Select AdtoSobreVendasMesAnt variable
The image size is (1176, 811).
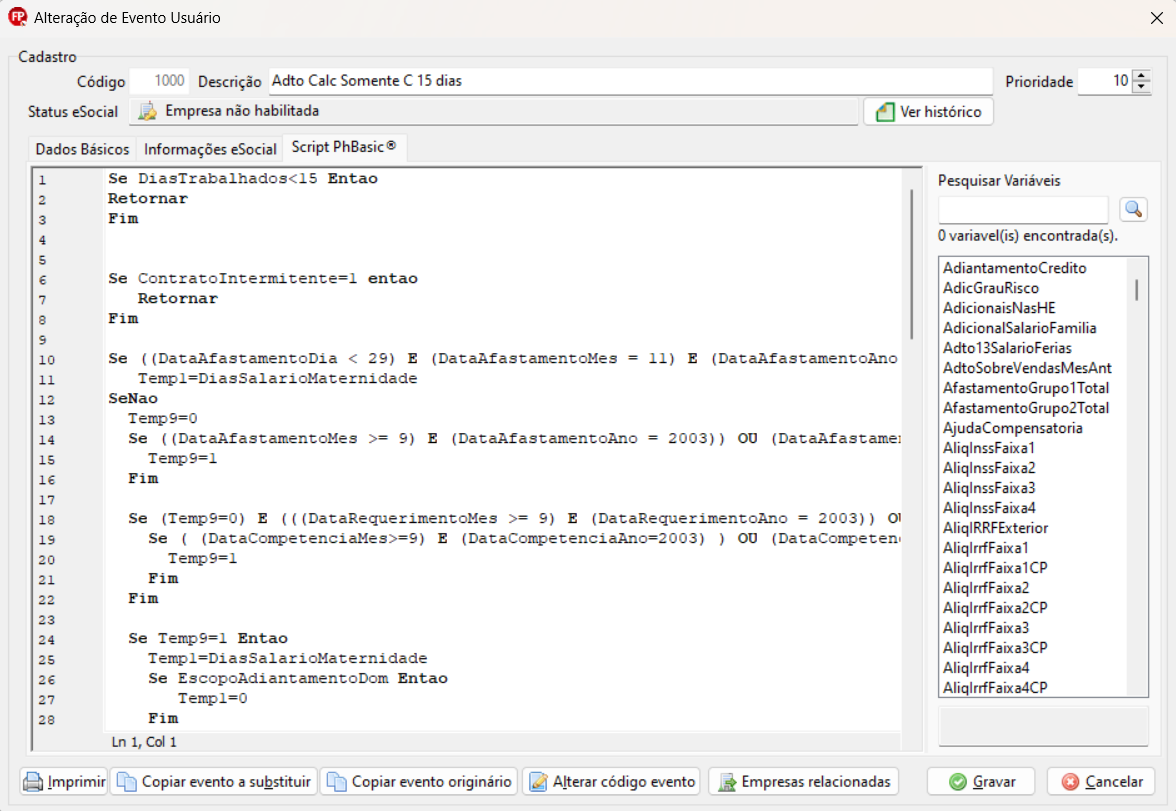click(1027, 368)
